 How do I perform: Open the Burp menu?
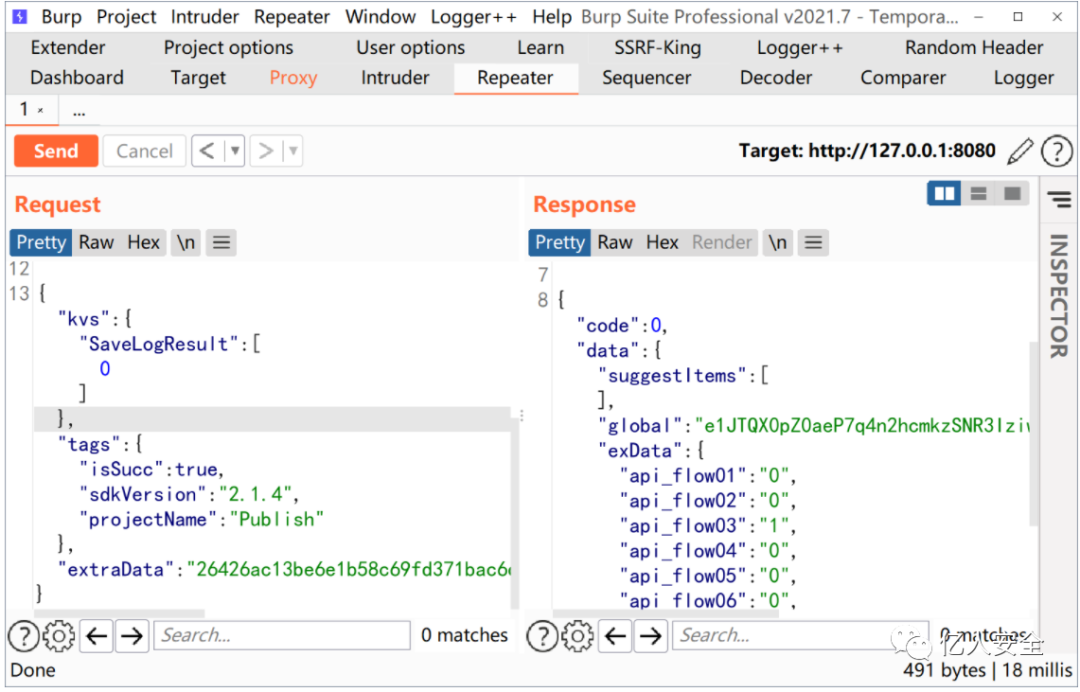pyautogui.click(x=61, y=17)
